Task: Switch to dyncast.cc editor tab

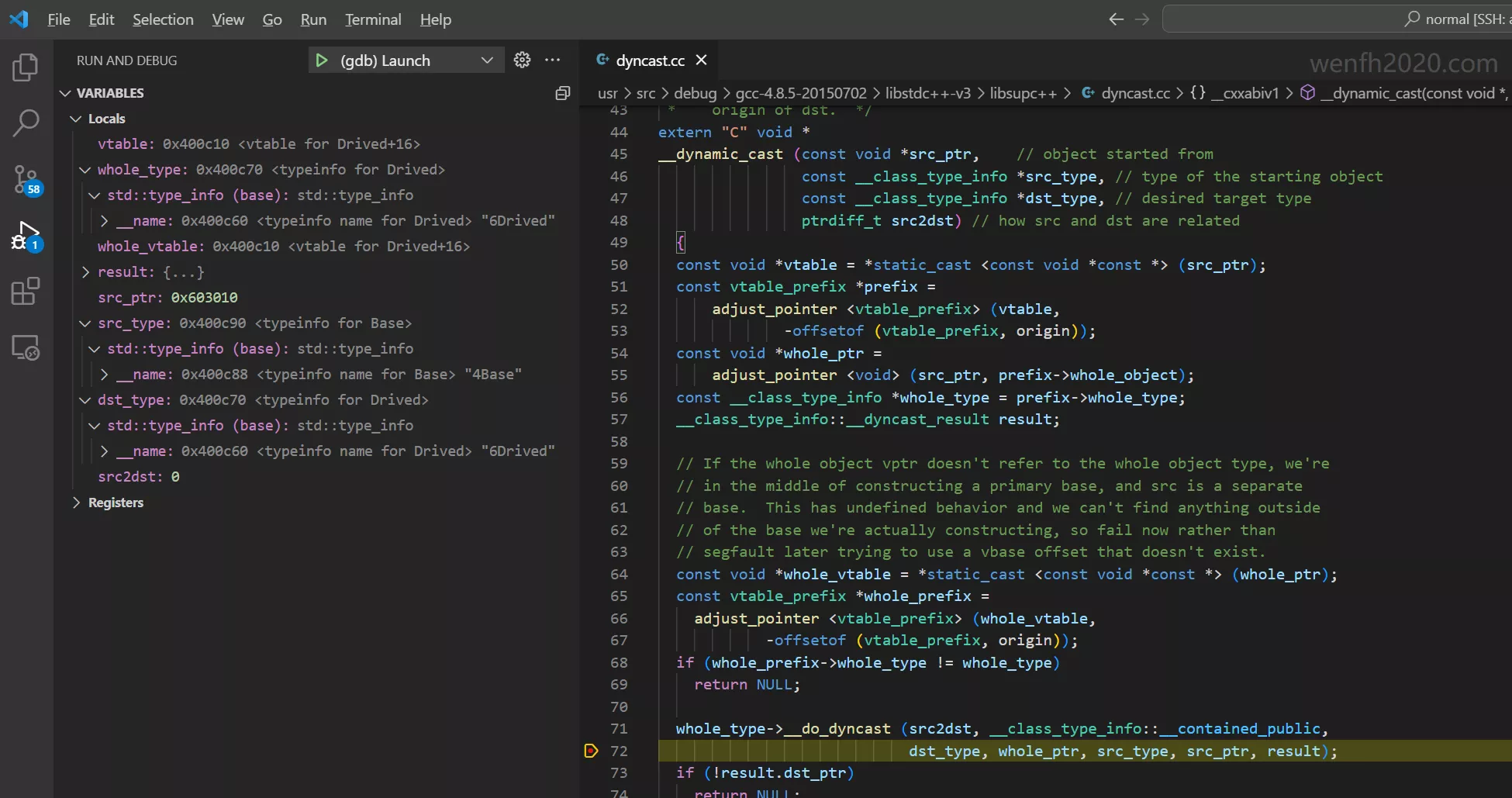Action: (650, 60)
